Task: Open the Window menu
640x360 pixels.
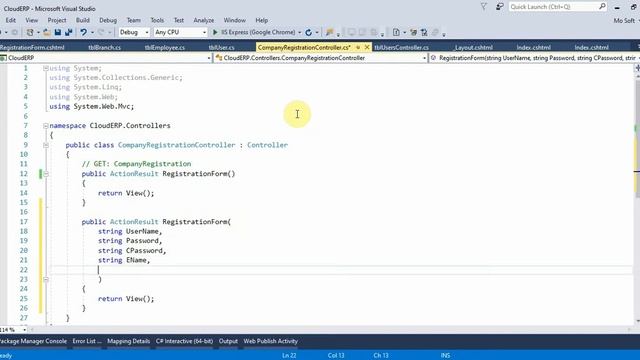Action: (x=235, y=20)
